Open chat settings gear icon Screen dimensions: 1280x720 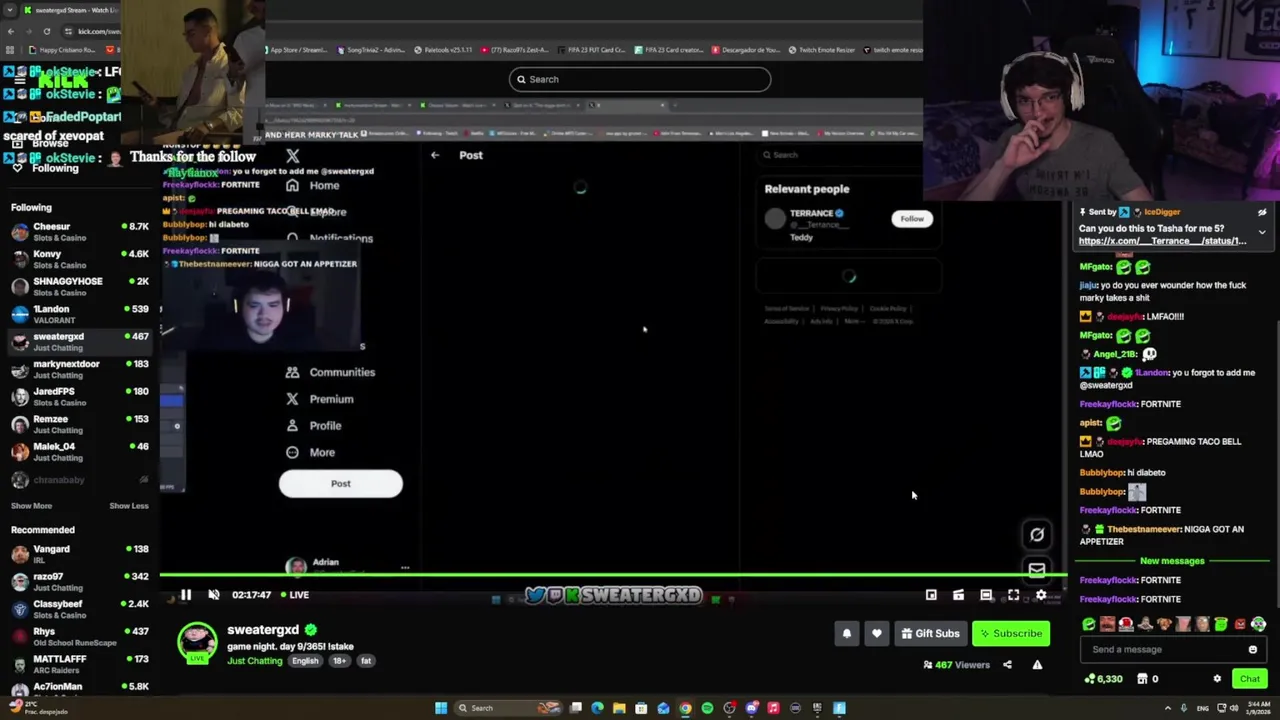pos(1217,679)
